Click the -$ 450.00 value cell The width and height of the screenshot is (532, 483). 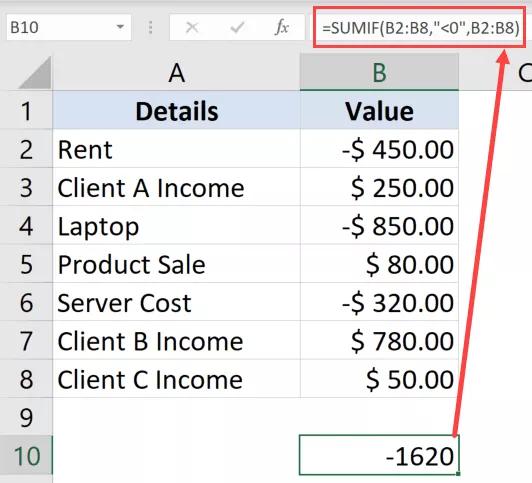(x=379, y=149)
